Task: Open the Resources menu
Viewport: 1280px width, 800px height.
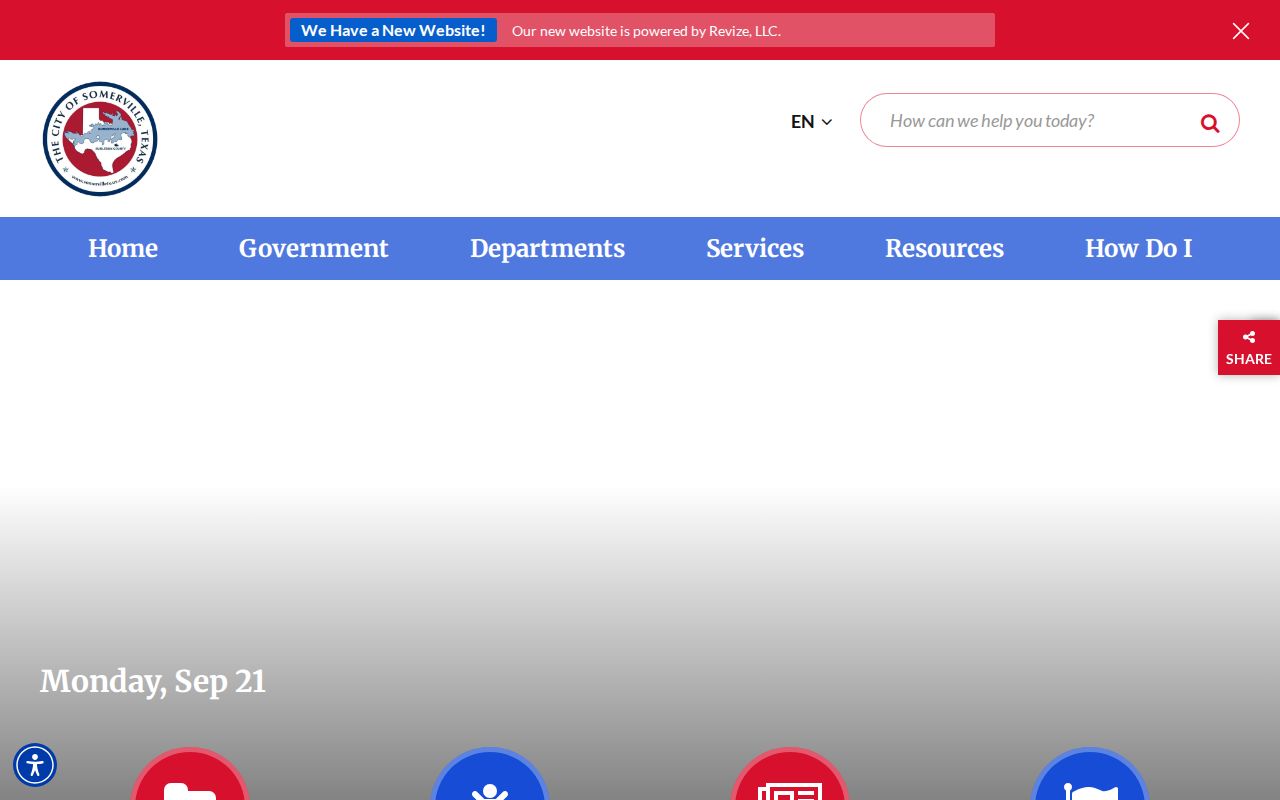Action: 944,248
